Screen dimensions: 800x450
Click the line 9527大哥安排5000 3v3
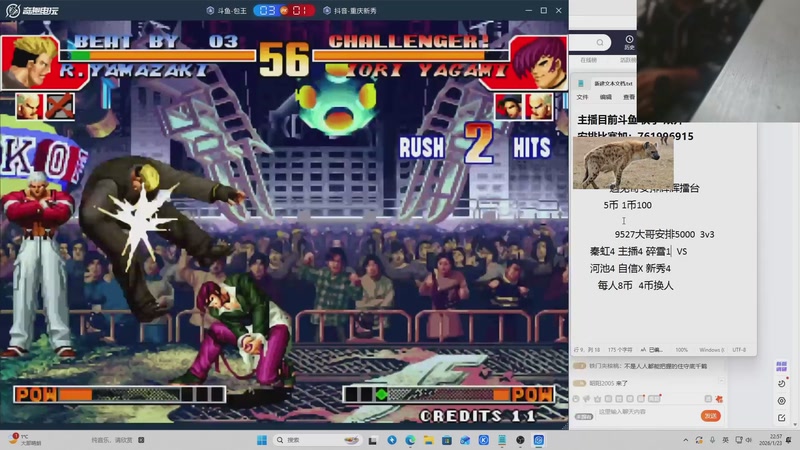pyautogui.click(x=664, y=234)
